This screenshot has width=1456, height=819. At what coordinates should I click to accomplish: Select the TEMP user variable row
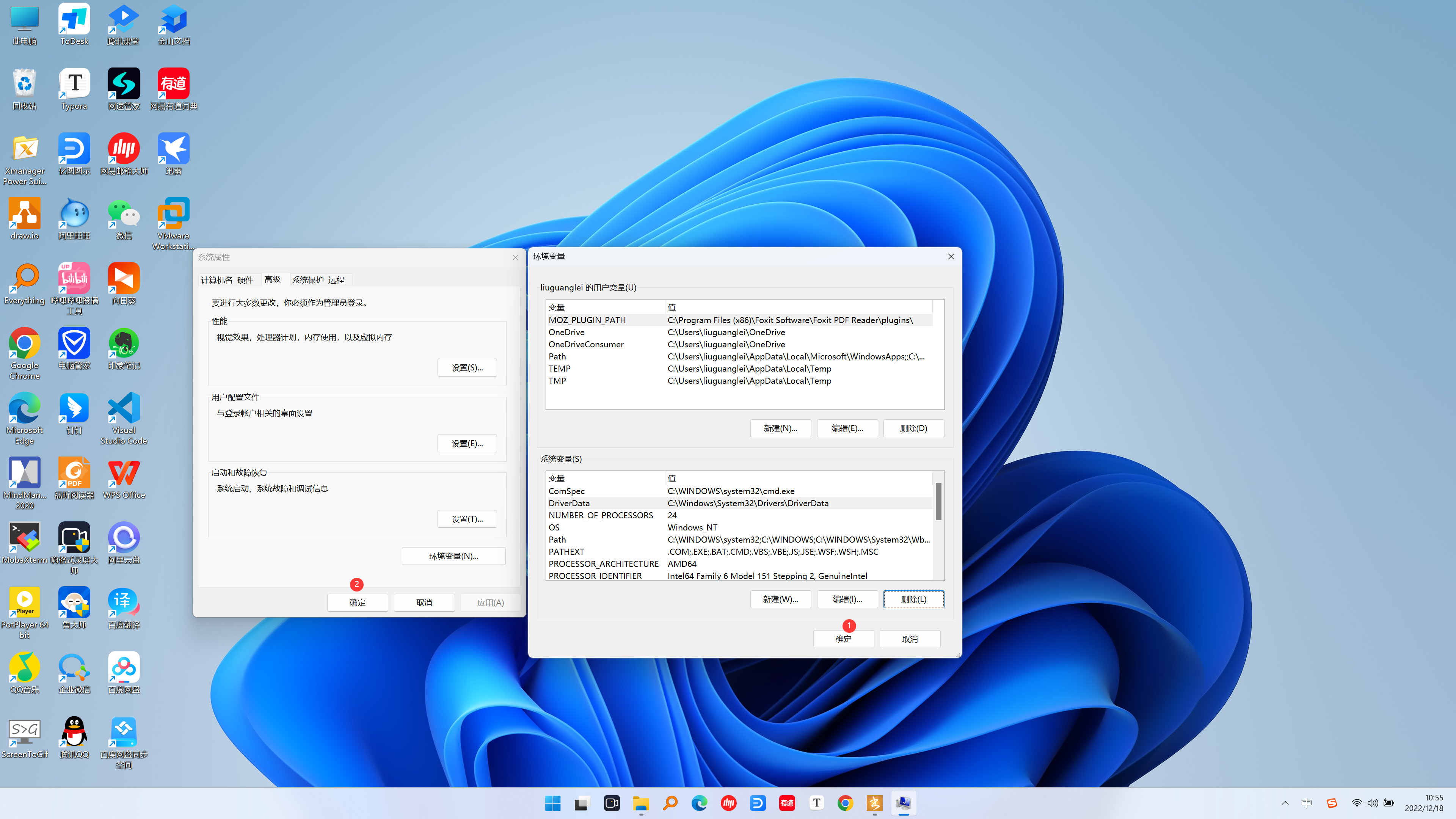coord(739,369)
